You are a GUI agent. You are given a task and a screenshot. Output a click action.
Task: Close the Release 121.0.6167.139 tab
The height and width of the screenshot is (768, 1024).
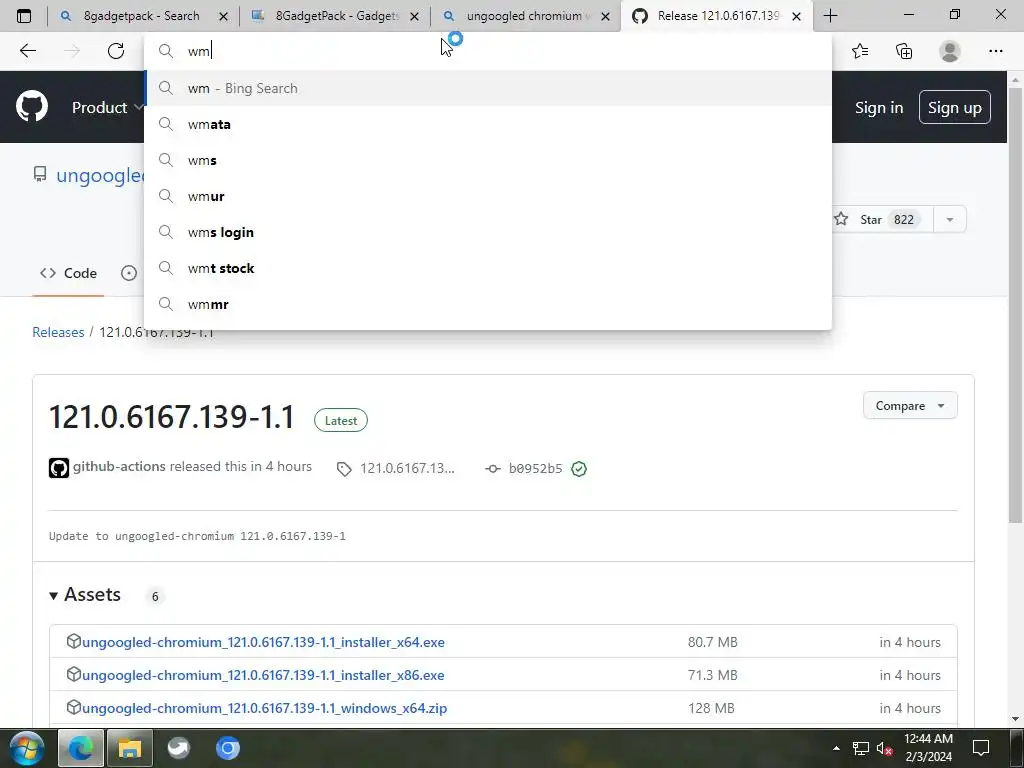pos(796,16)
